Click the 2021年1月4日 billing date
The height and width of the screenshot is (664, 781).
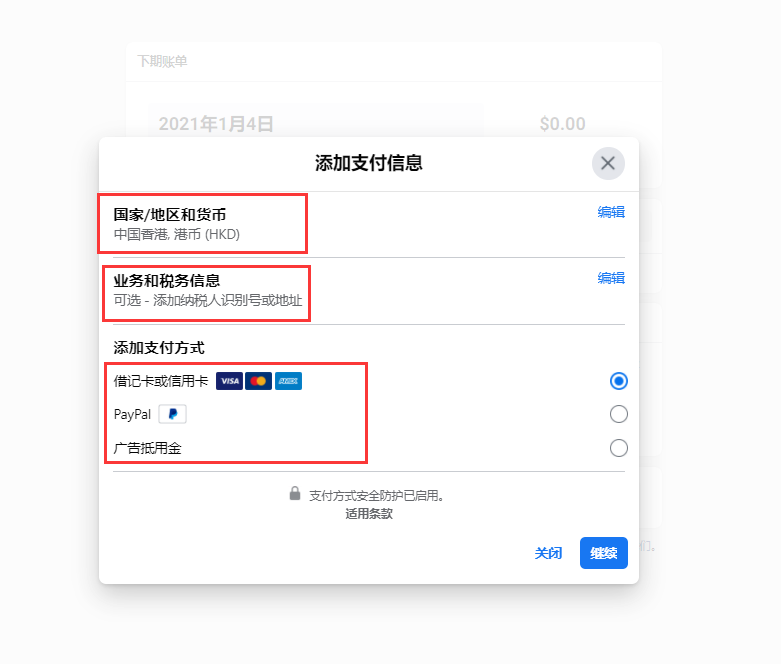coord(216,124)
